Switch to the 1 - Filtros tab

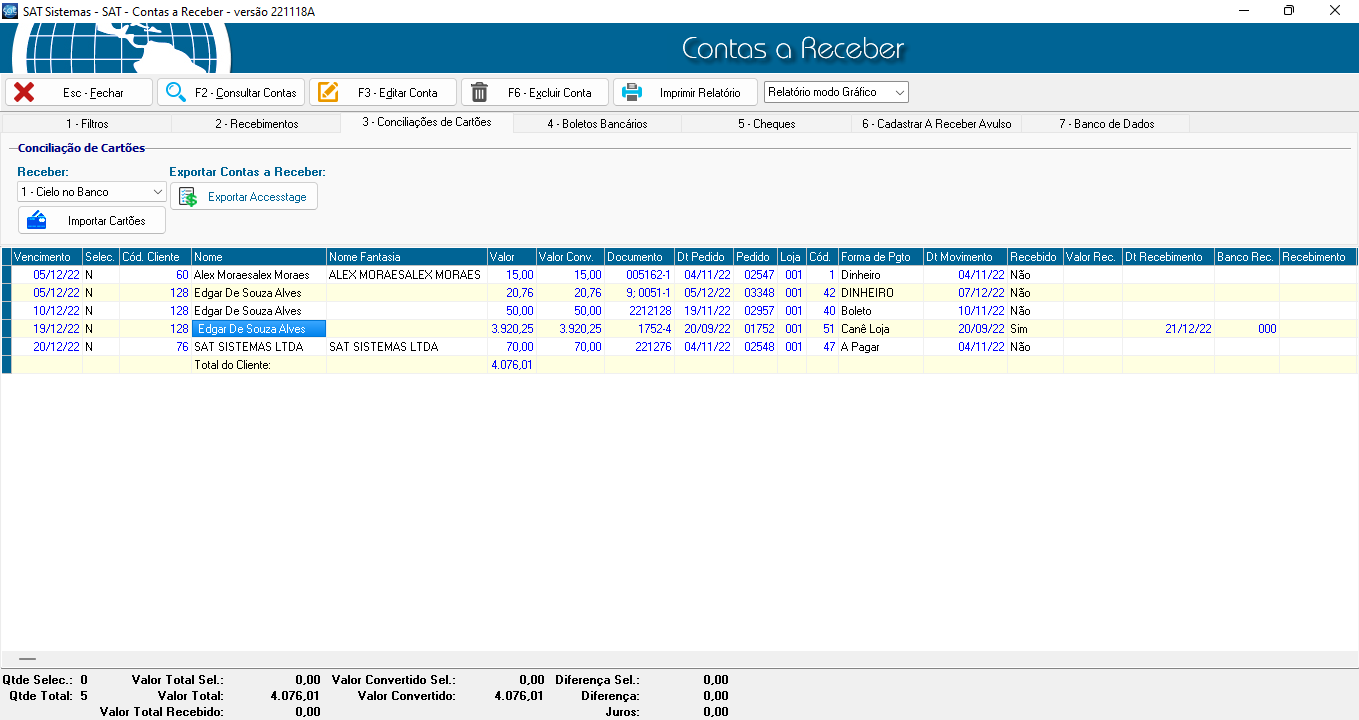(x=87, y=124)
